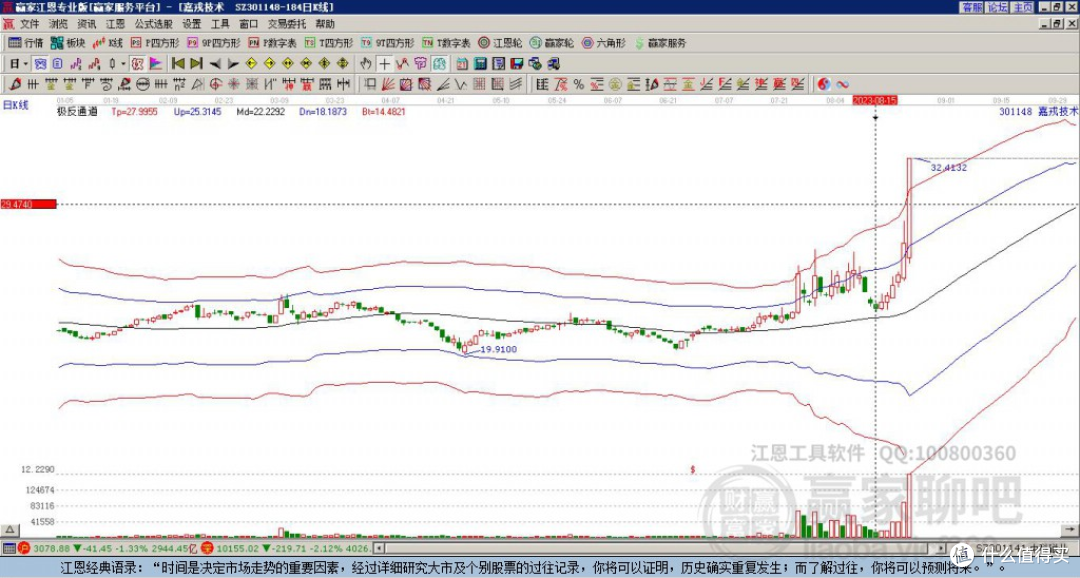
Task: Open the 帮助 menu
Action: 325,24
